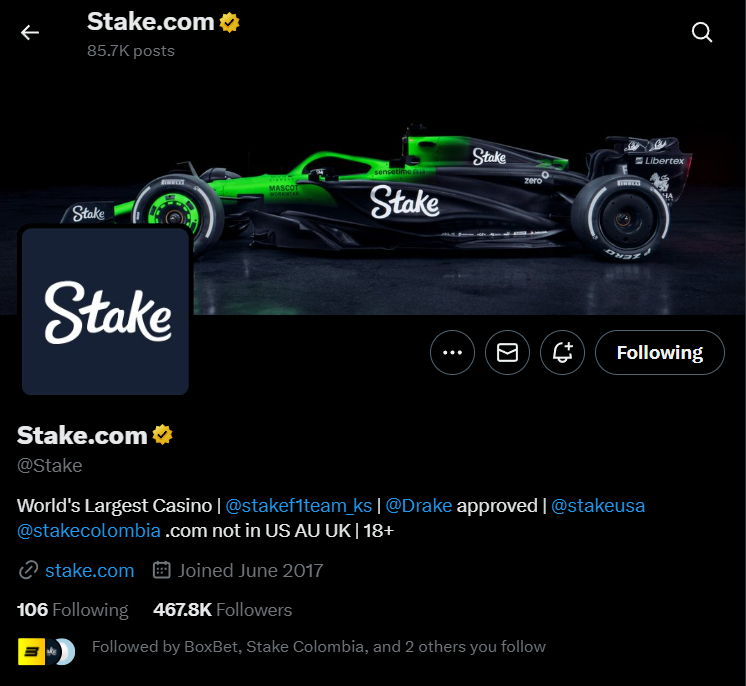Send a direct message via envelope icon
Screen dimensions: 746x686
click(x=507, y=353)
